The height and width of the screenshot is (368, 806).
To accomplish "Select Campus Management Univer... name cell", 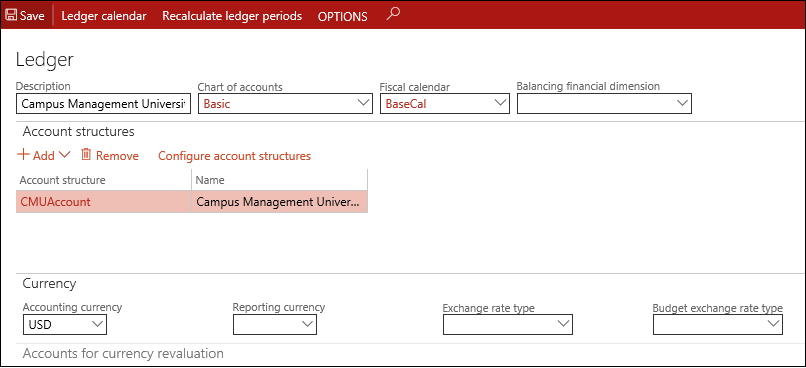I will 280,202.
